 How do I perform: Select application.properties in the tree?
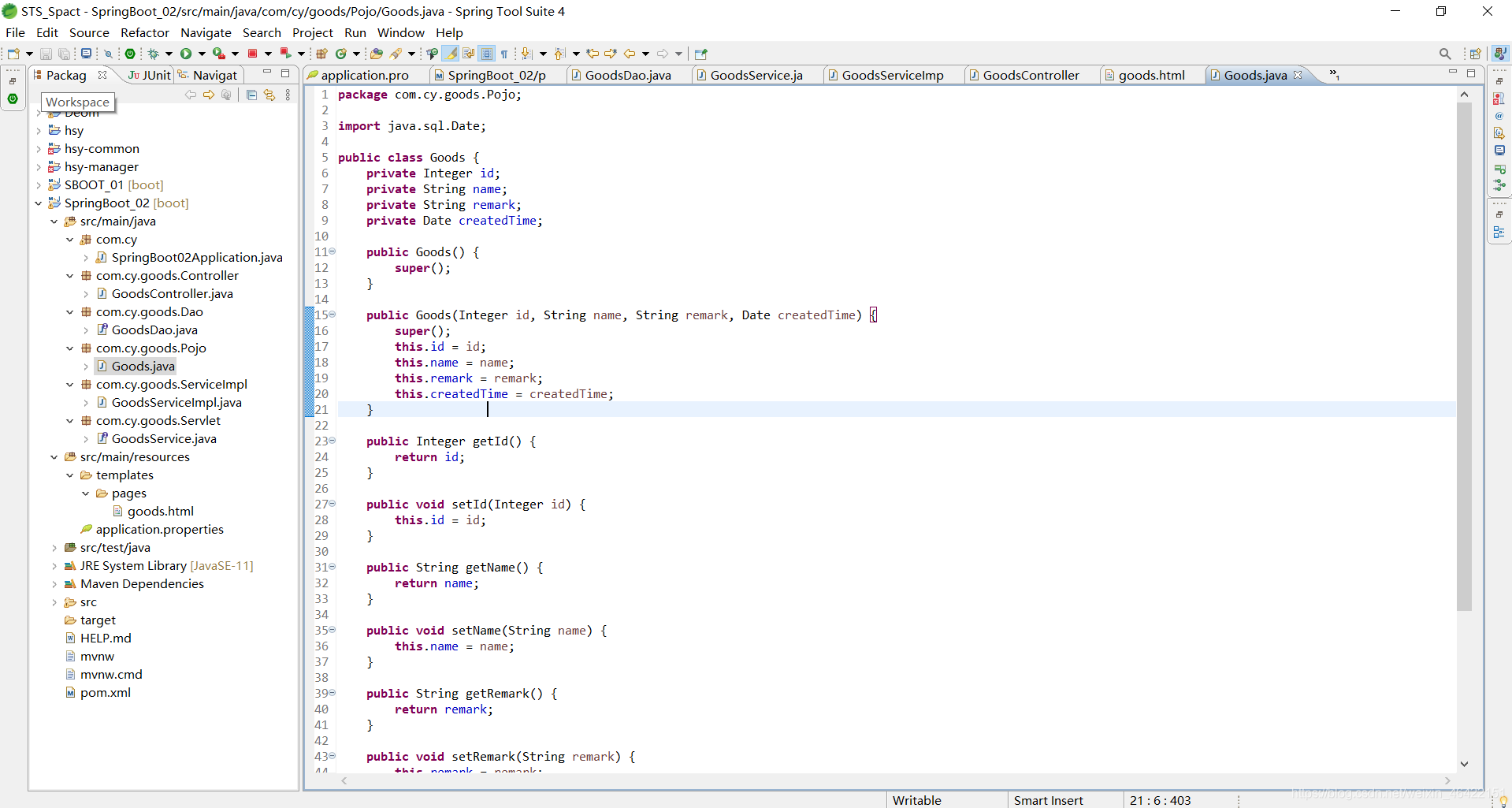click(159, 530)
